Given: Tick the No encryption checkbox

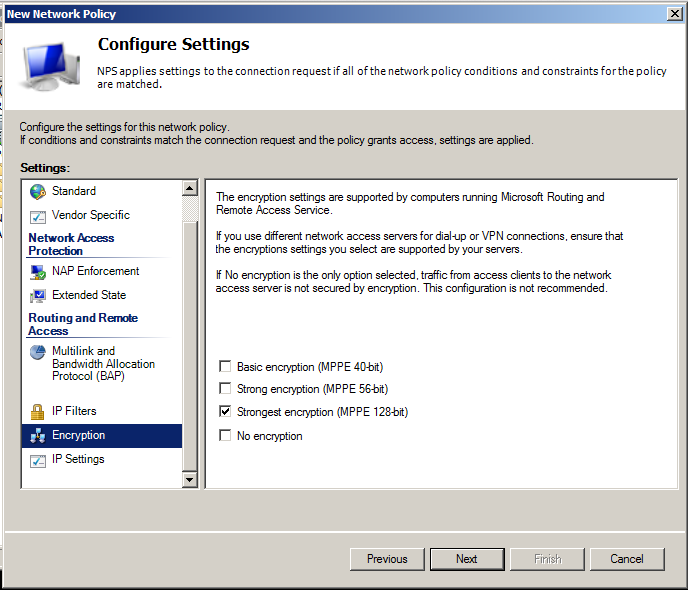Looking at the screenshot, I should [226, 436].
